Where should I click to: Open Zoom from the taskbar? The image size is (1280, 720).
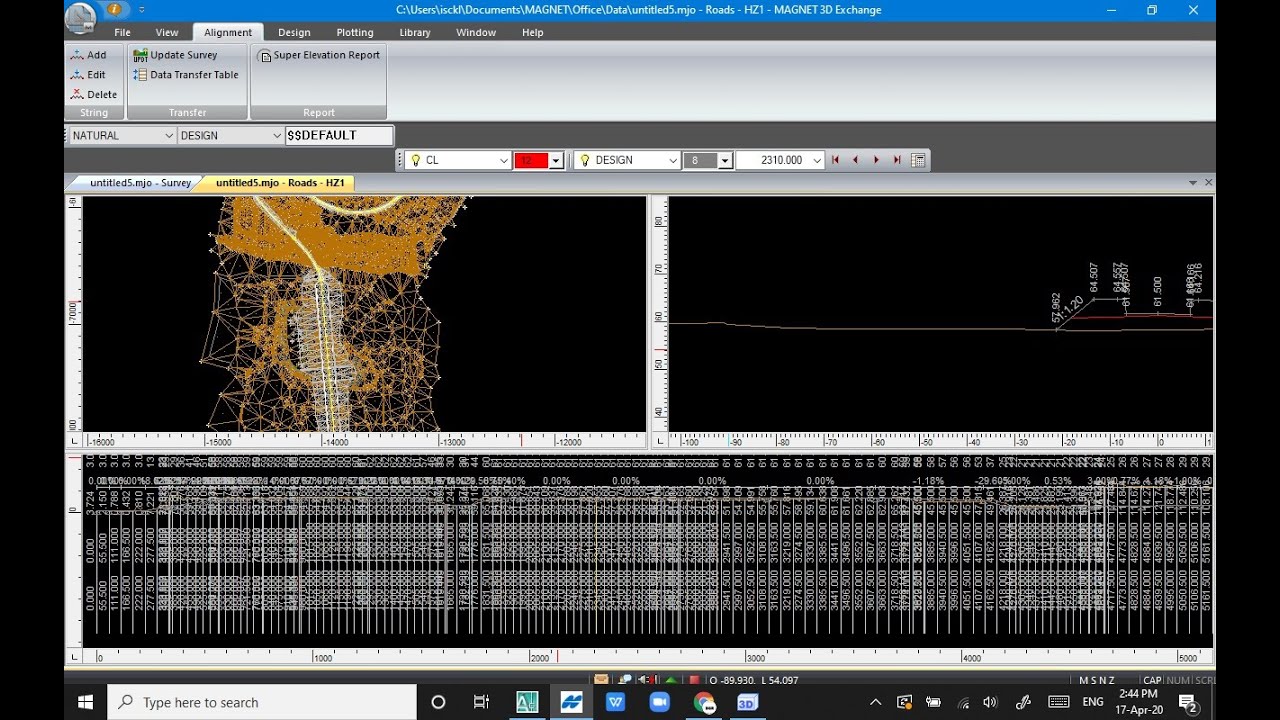coord(659,702)
